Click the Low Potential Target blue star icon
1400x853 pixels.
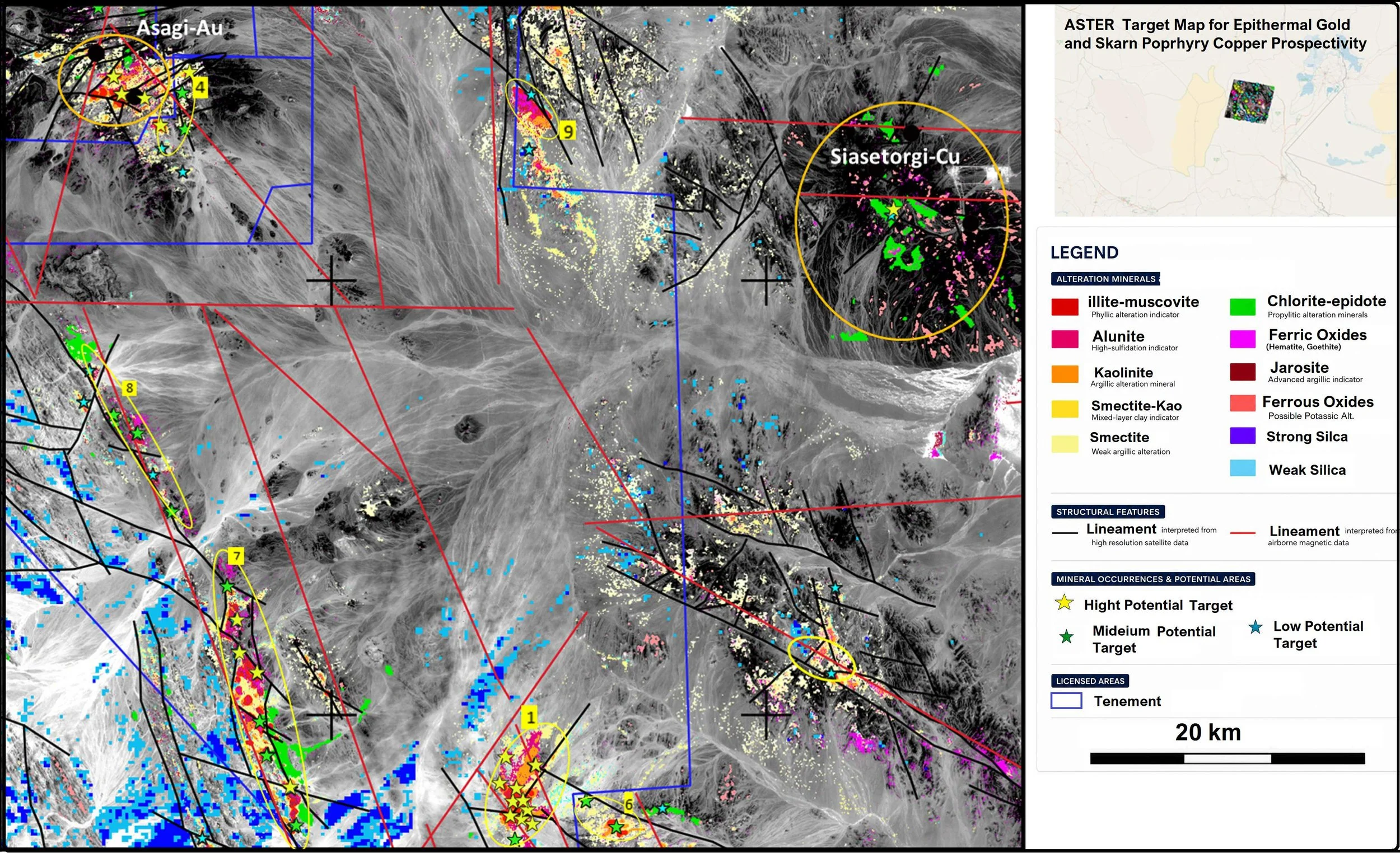tap(1256, 627)
